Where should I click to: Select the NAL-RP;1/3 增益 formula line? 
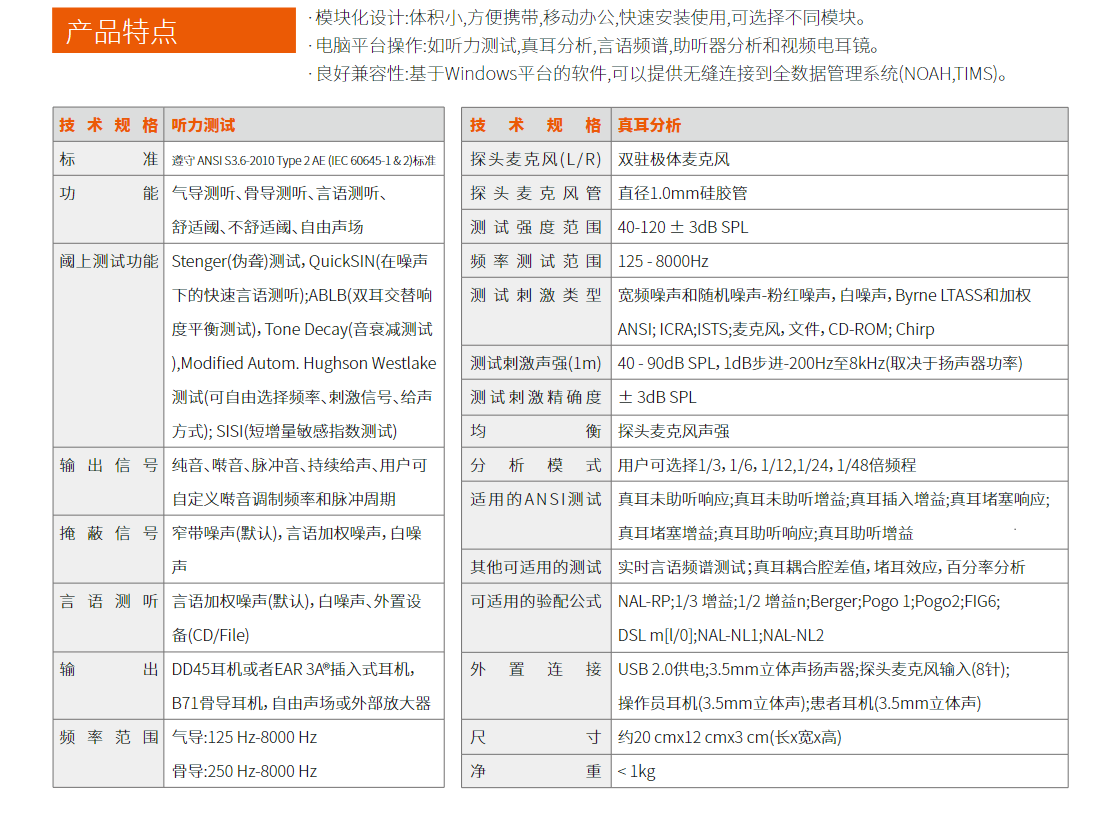pos(809,601)
